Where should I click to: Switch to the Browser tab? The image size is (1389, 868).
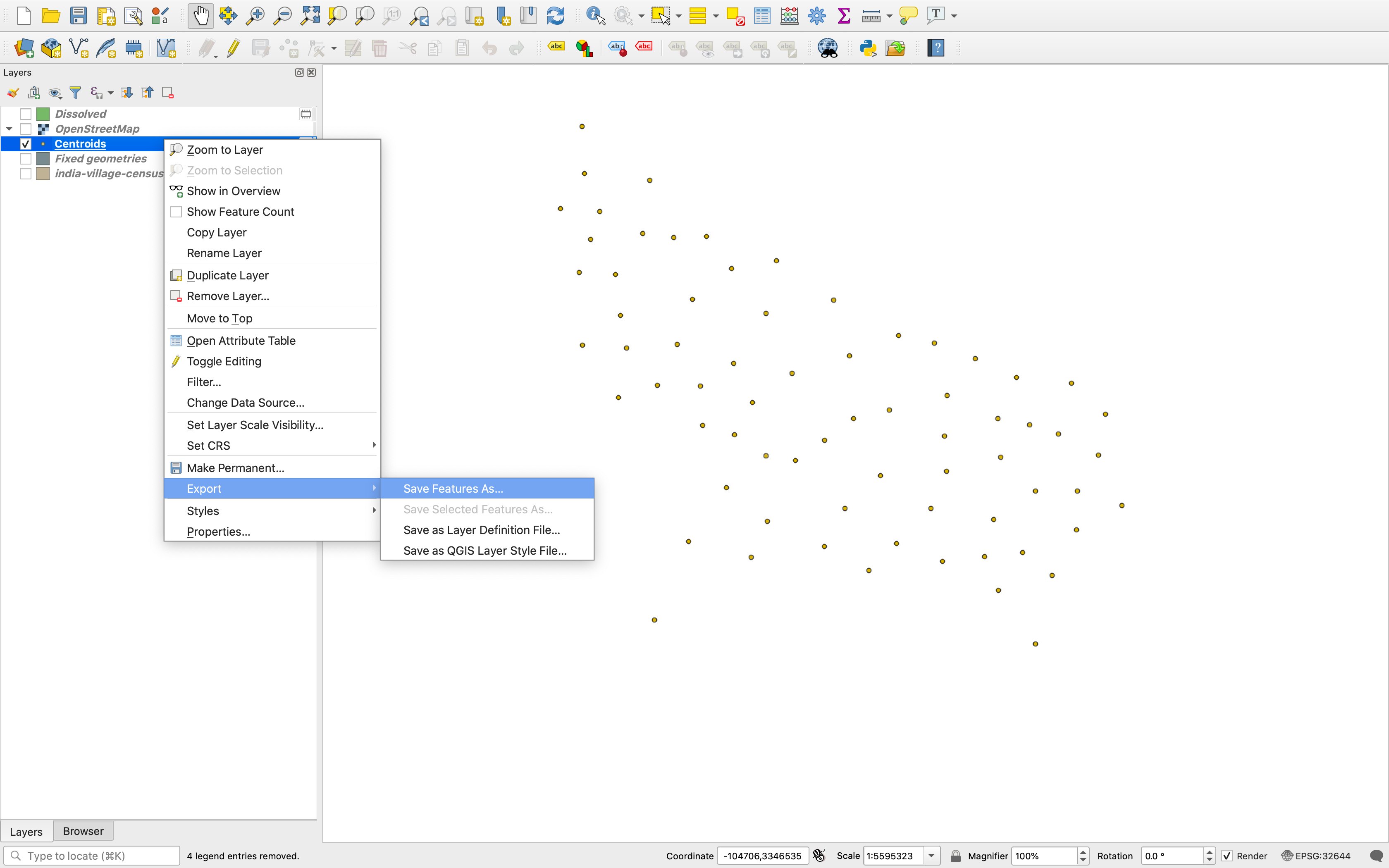point(83,831)
